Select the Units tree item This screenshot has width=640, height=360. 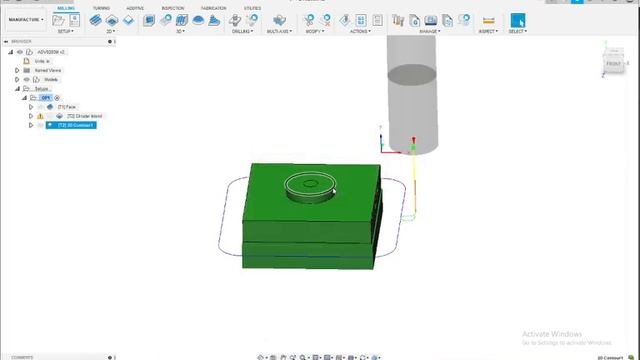[x=42, y=61]
